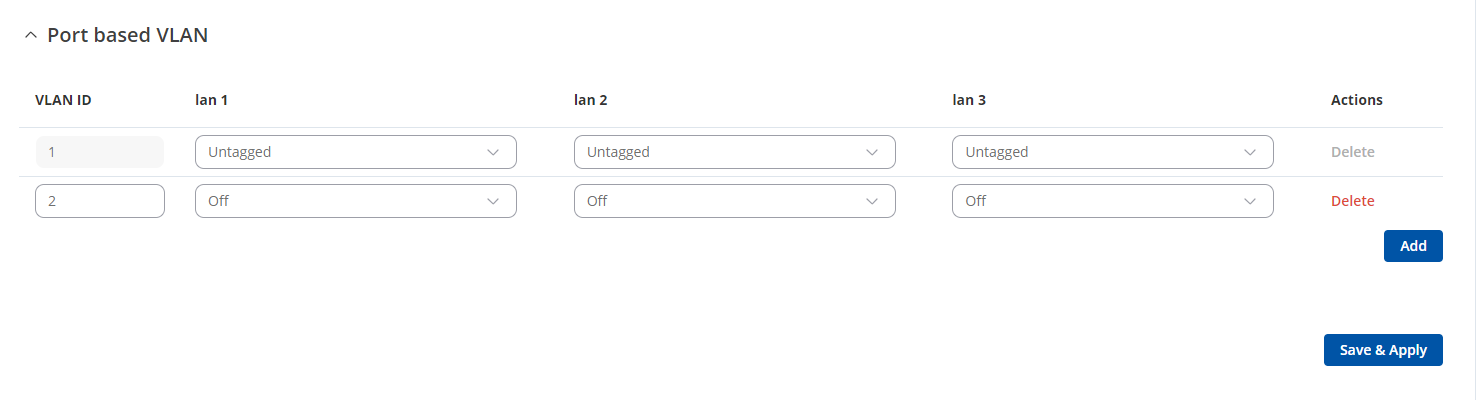Screen dimensions: 1477x400
Task: Delete the VLAN 2 row
Action: pyautogui.click(x=1352, y=201)
